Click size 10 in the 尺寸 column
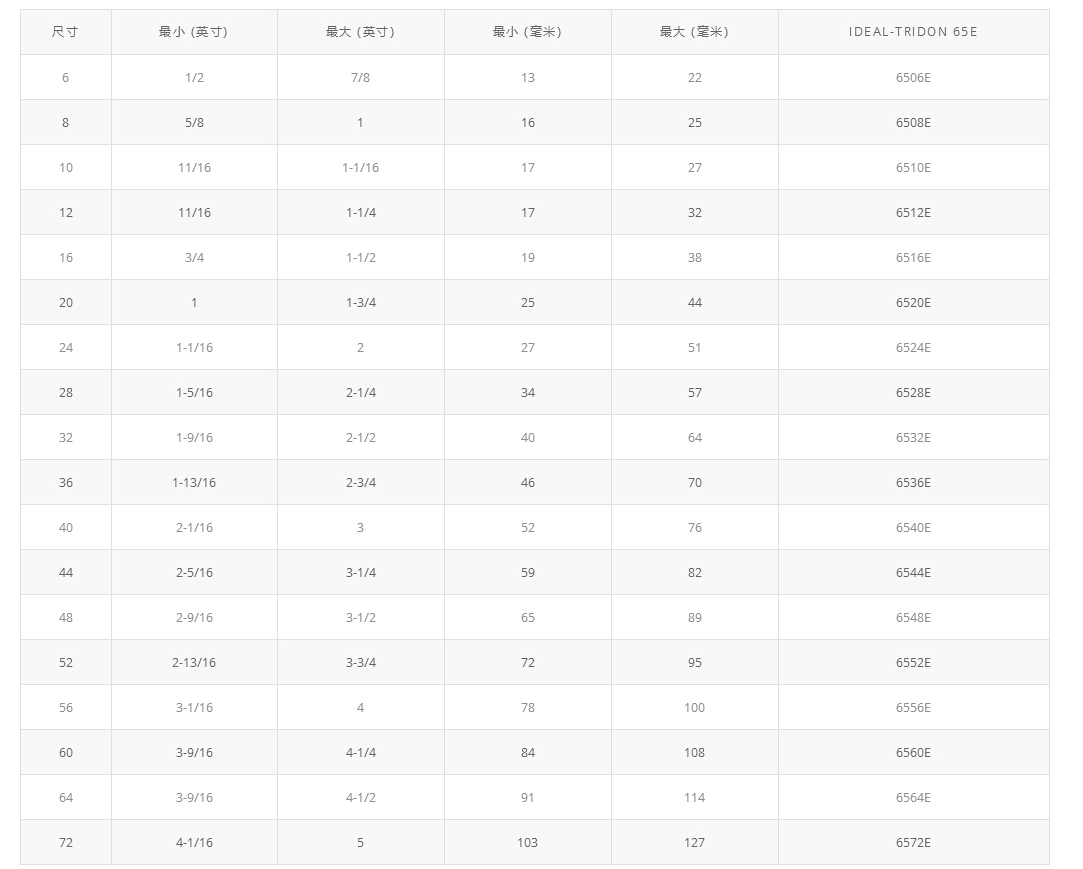This screenshot has height=869, width=1083. tap(66, 167)
